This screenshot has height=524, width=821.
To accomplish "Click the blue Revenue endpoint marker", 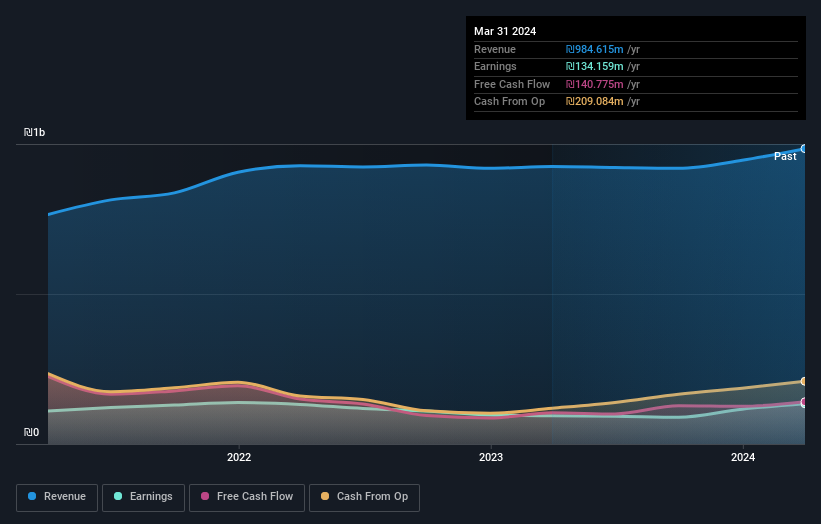I will pos(804,149).
